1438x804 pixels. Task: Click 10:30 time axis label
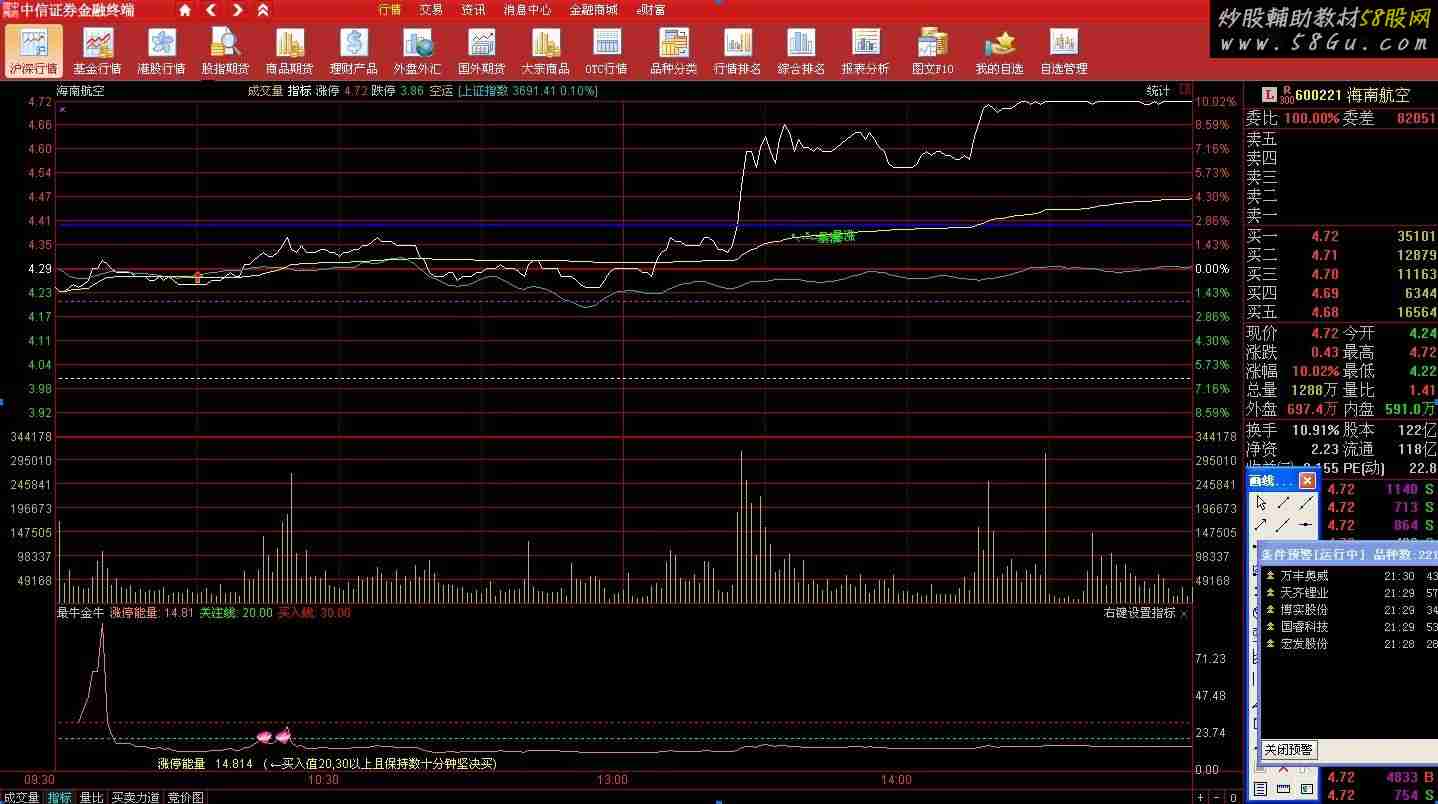(x=323, y=780)
